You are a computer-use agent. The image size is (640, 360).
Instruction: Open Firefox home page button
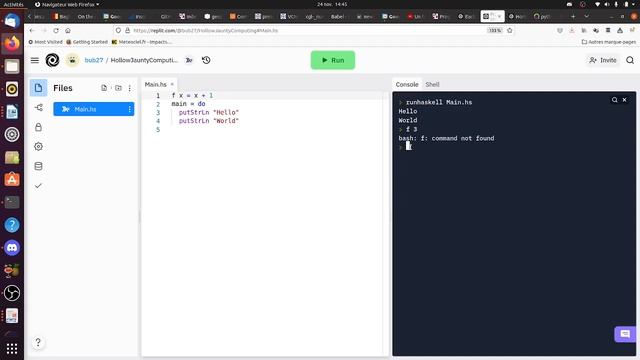coord(68,30)
